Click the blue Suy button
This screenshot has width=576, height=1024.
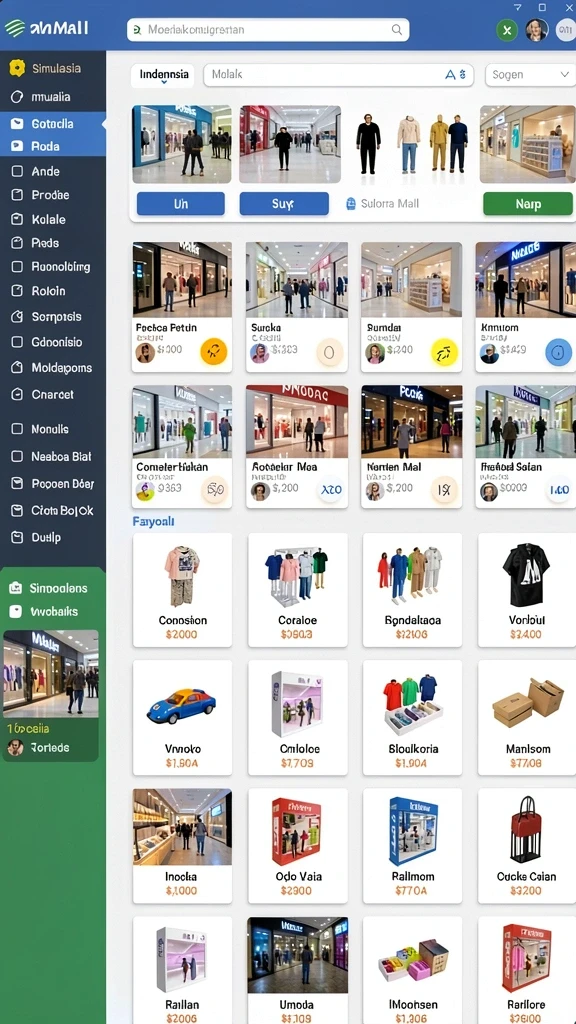284,204
